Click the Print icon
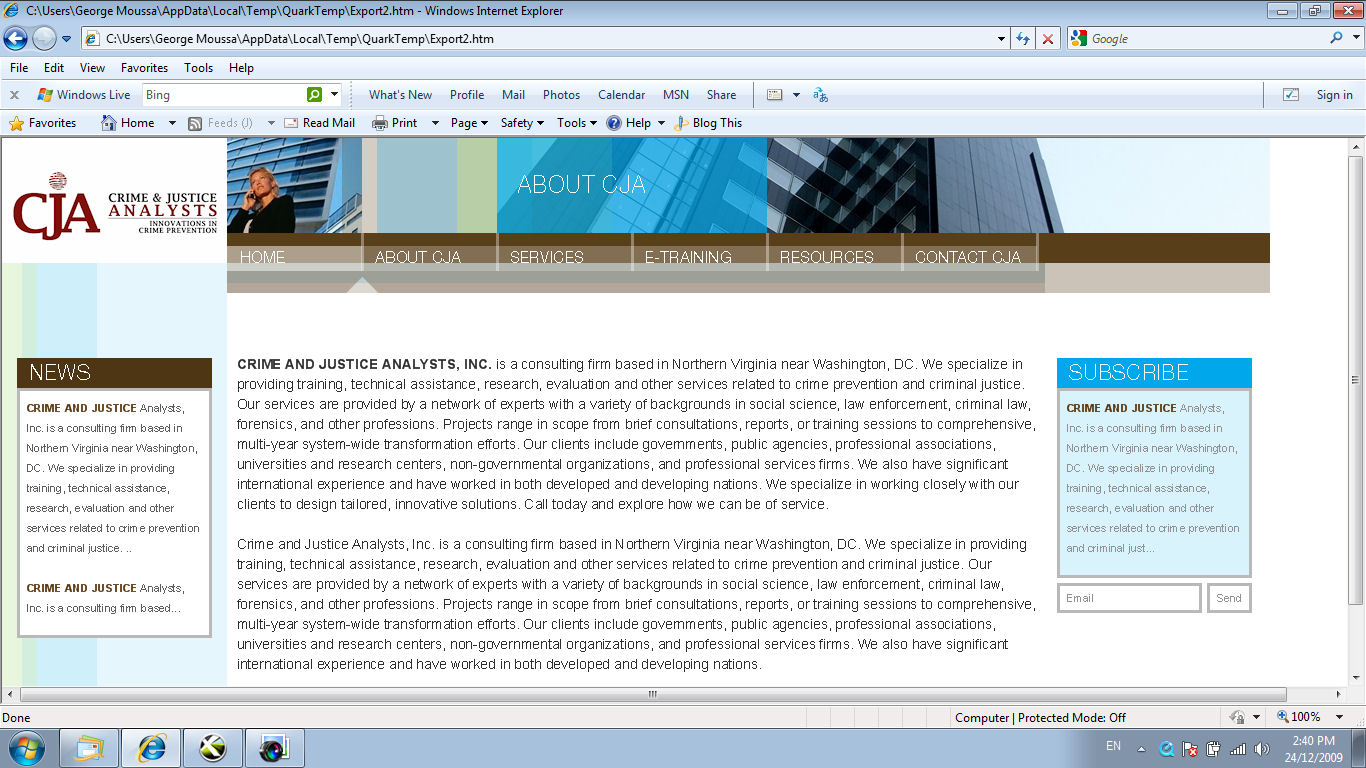The height and width of the screenshot is (768, 1366). (x=378, y=122)
